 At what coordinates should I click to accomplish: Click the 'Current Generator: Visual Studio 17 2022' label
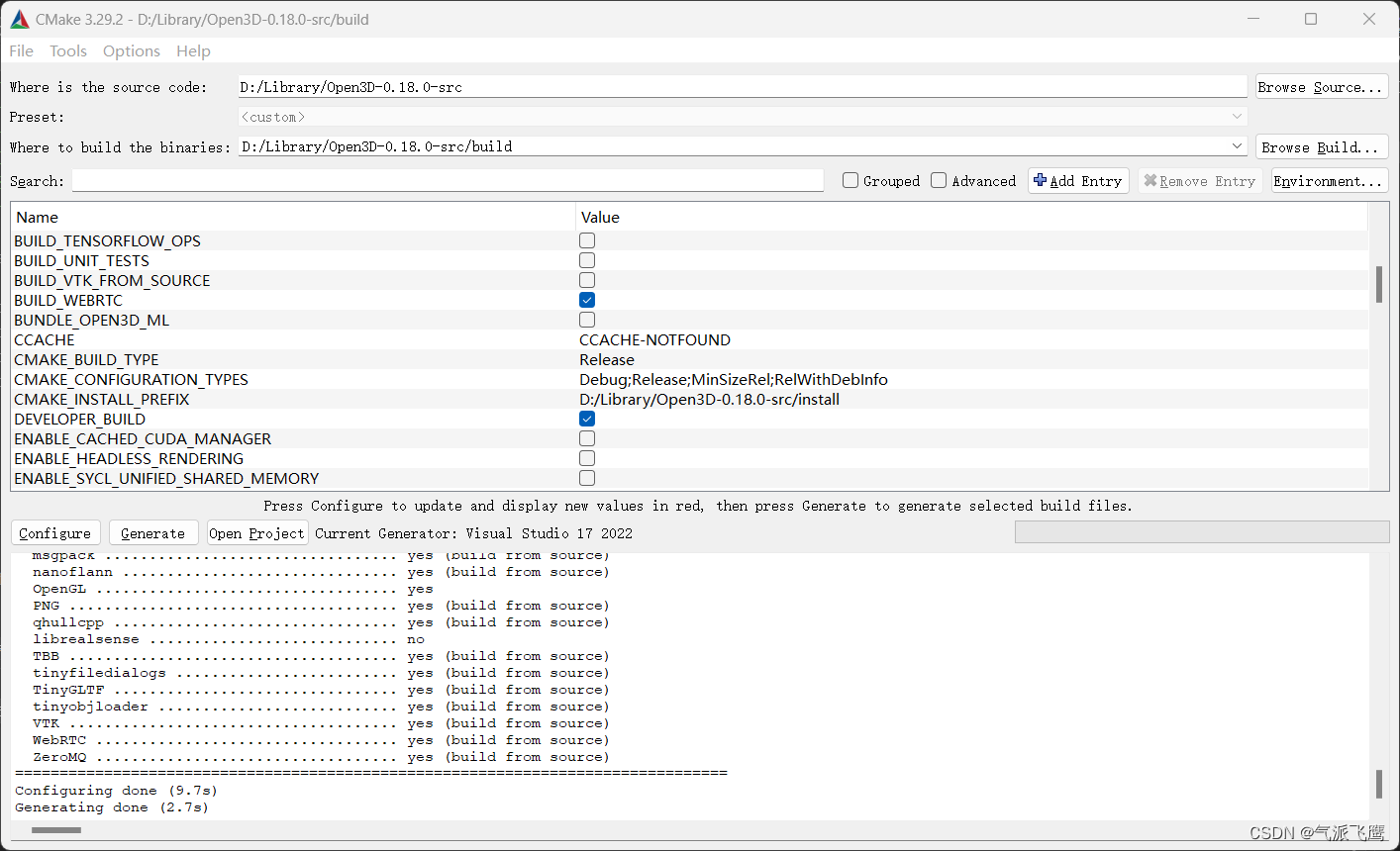(473, 533)
